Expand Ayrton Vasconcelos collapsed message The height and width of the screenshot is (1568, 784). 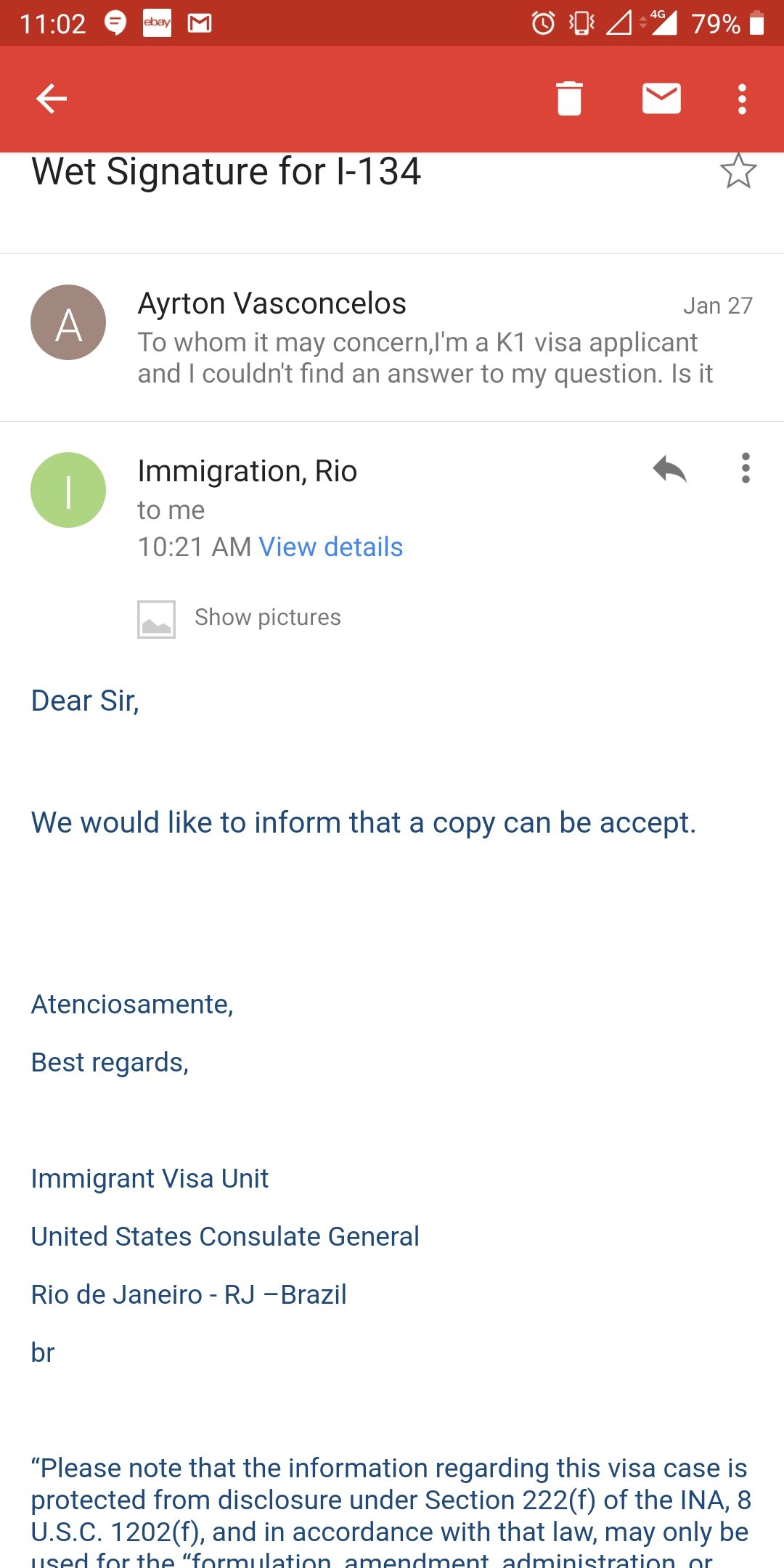tap(392, 338)
